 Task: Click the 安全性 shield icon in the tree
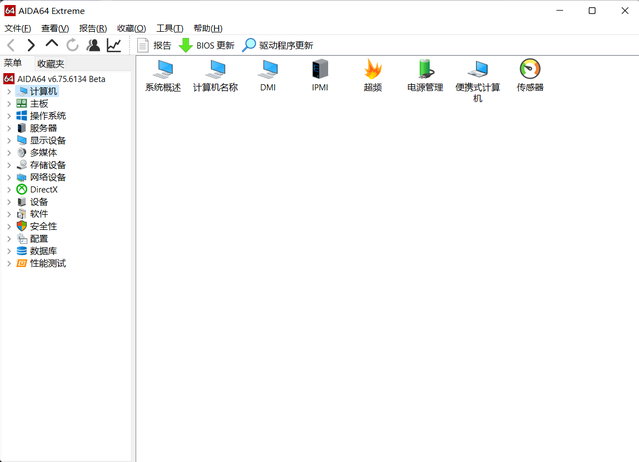click(22, 226)
